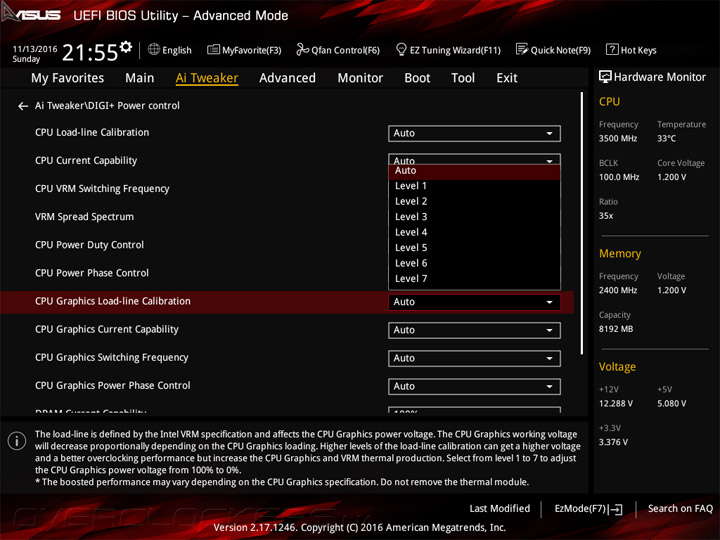This screenshot has height=540, width=720.
Task: Select Auto in open dropdown list
Action: (474, 171)
